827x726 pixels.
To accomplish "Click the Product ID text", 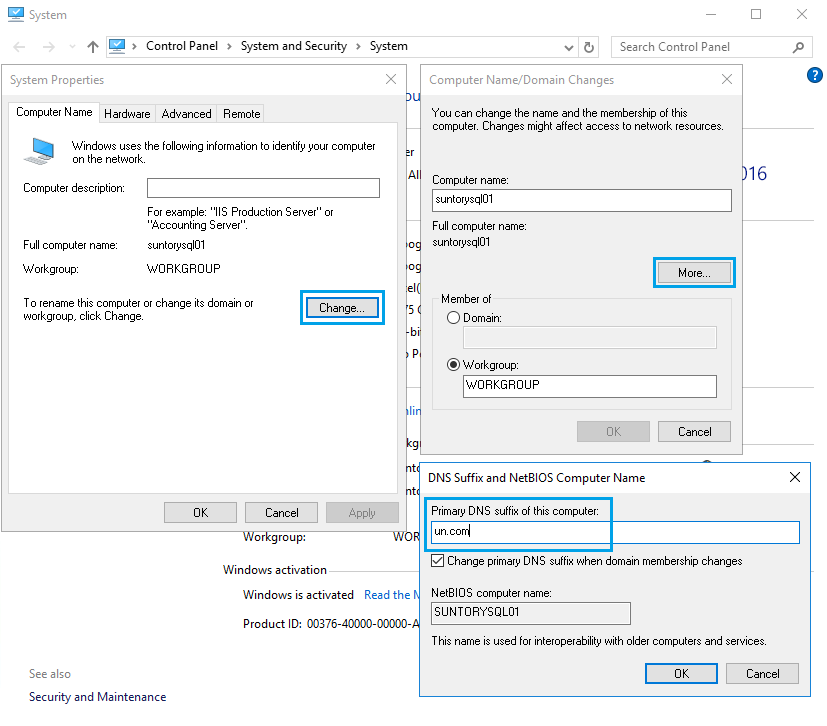I will tap(331, 624).
